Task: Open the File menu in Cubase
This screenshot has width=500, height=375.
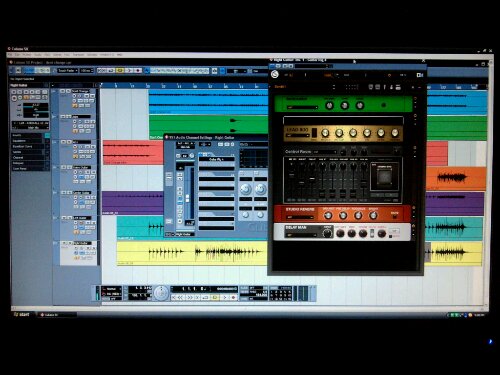Action: [x=10, y=55]
